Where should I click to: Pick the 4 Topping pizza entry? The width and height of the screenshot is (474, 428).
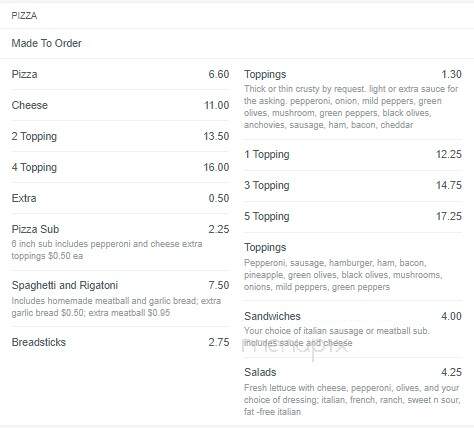click(x=120, y=167)
